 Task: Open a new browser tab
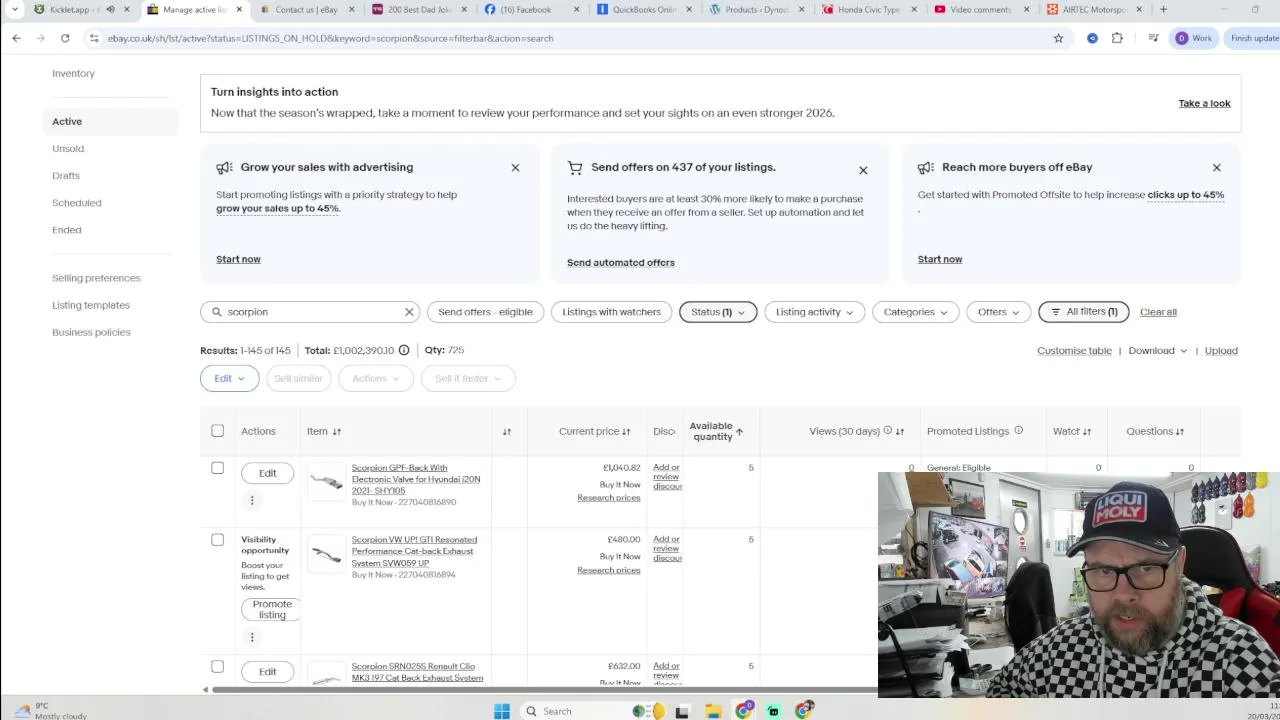1163,9
